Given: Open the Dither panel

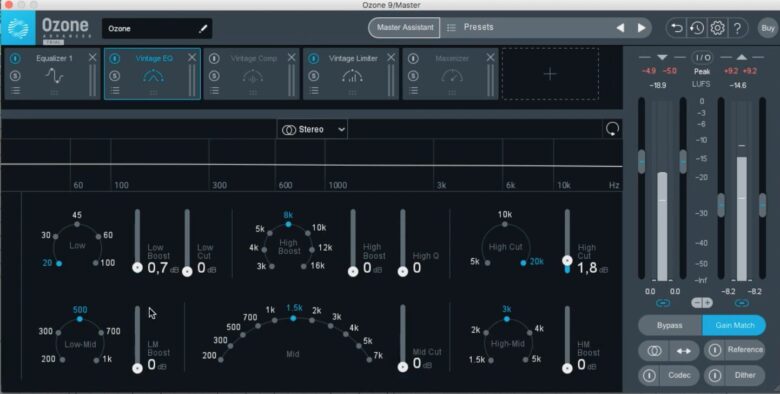Looking at the screenshot, I should [x=745, y=375].
